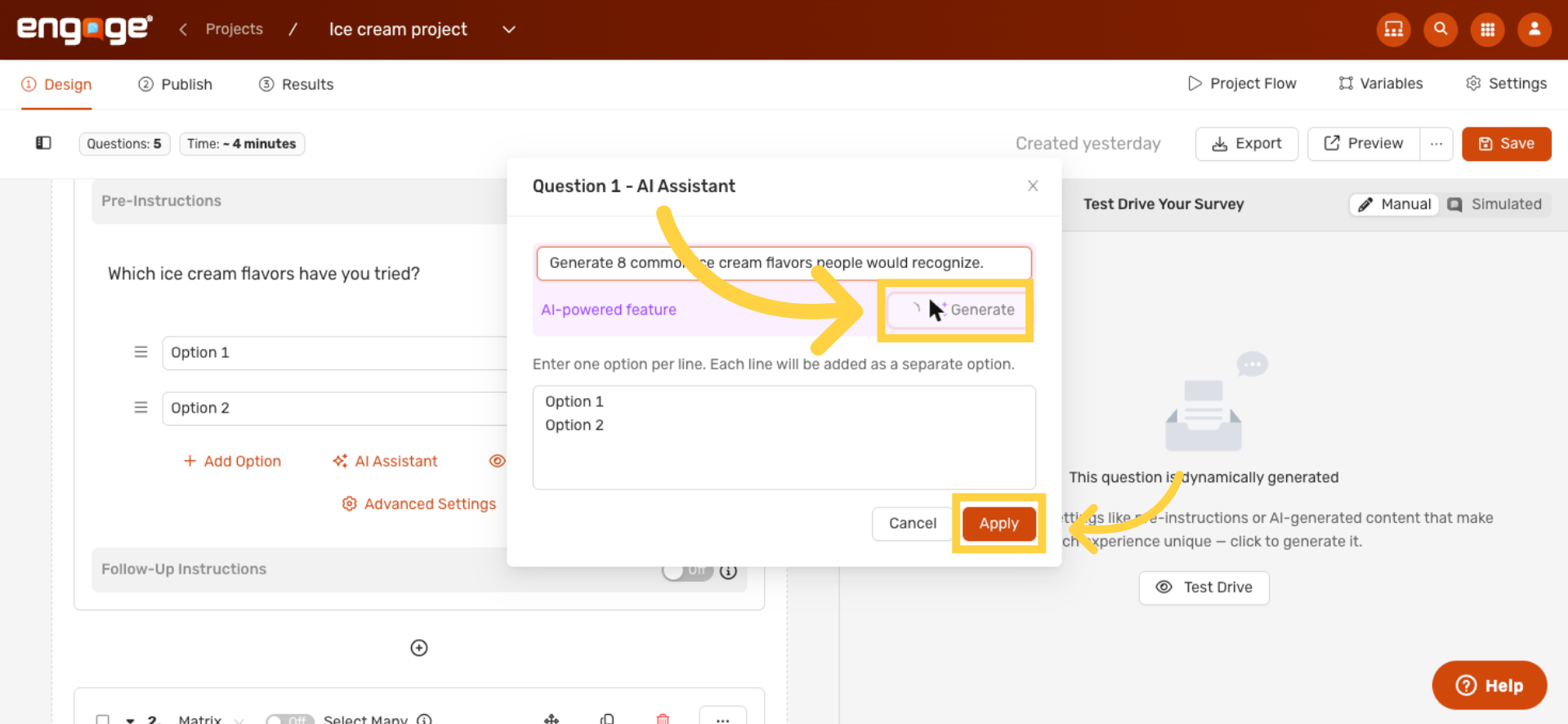Click the AI prompt input field
This screenshot has width=1568, height=724.
[x=784, y=263]
